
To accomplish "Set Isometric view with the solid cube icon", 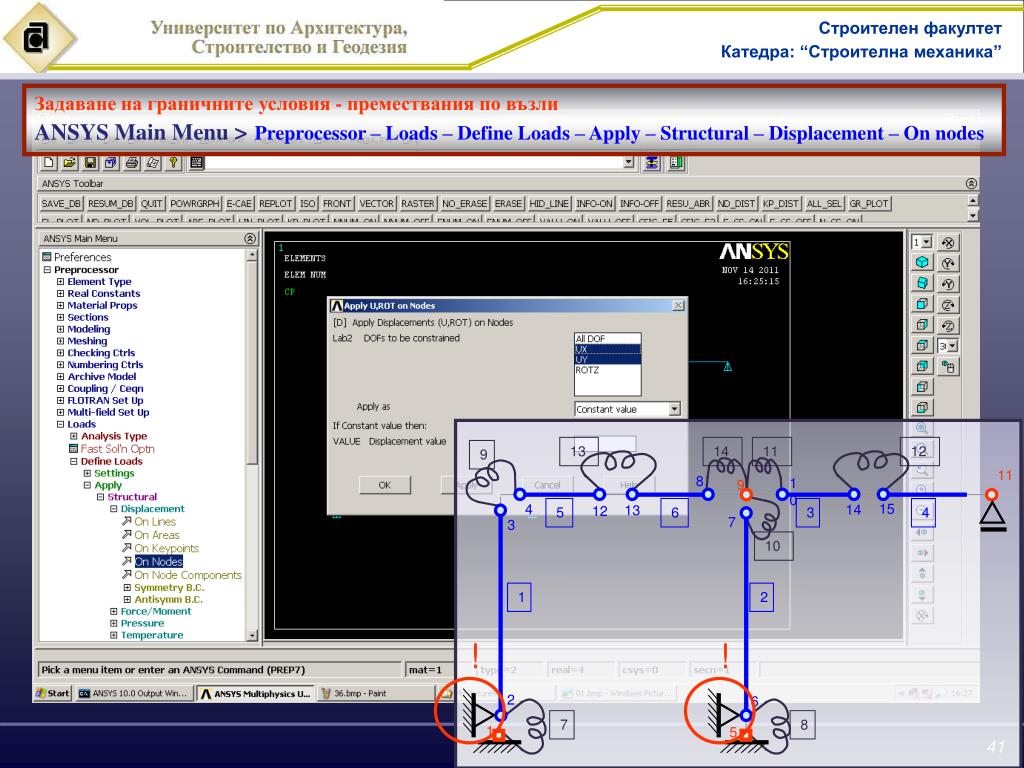I will pyautogui.click(x=922, y=263).
